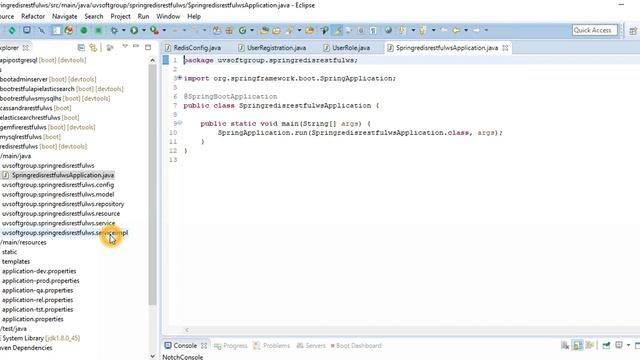The image size is (640, 360).
Task: Click the Explorer View Menu triangle
Action: click(125, 47)
